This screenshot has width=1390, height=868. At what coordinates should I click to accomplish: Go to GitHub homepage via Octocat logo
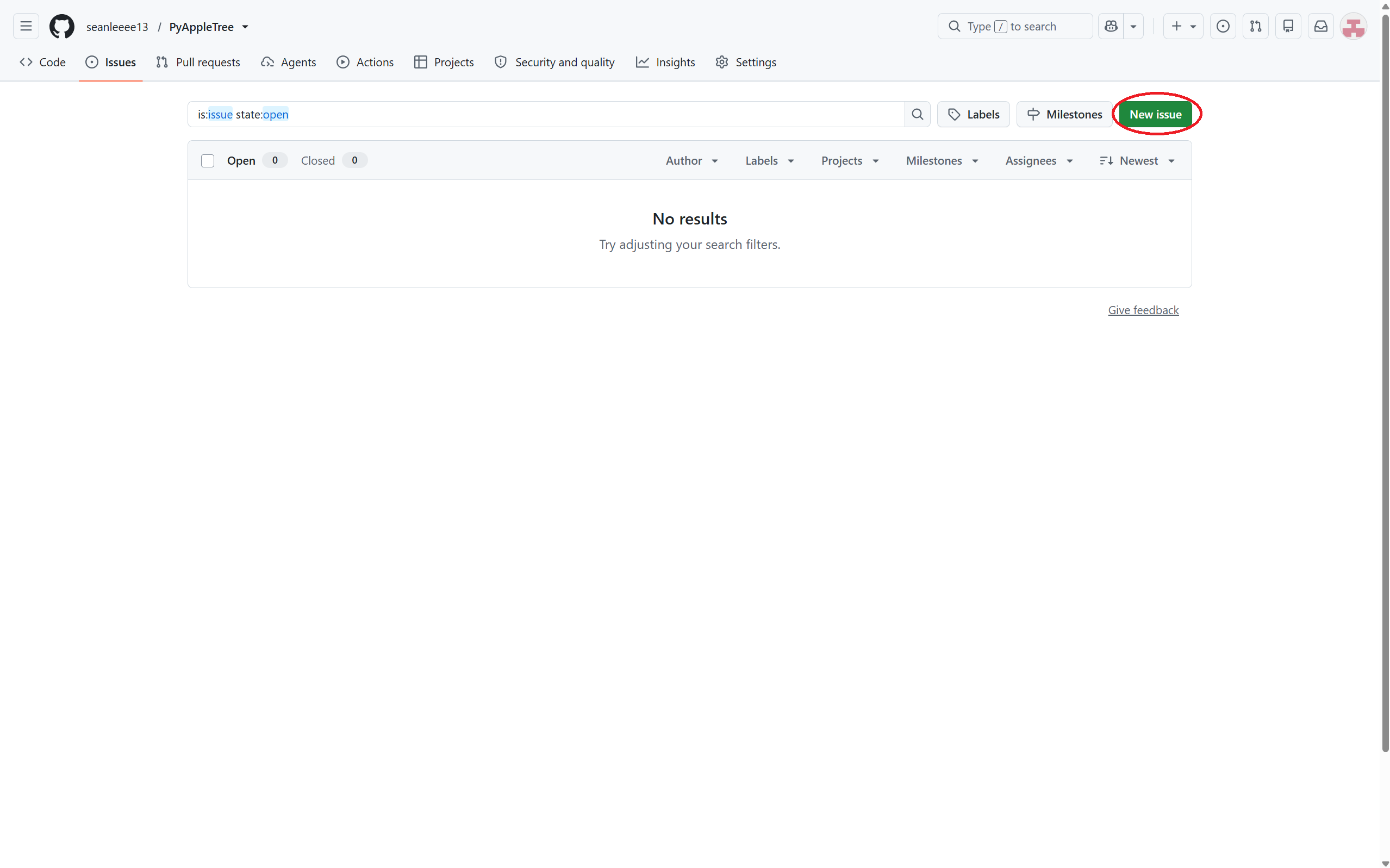tap(61, 27)
